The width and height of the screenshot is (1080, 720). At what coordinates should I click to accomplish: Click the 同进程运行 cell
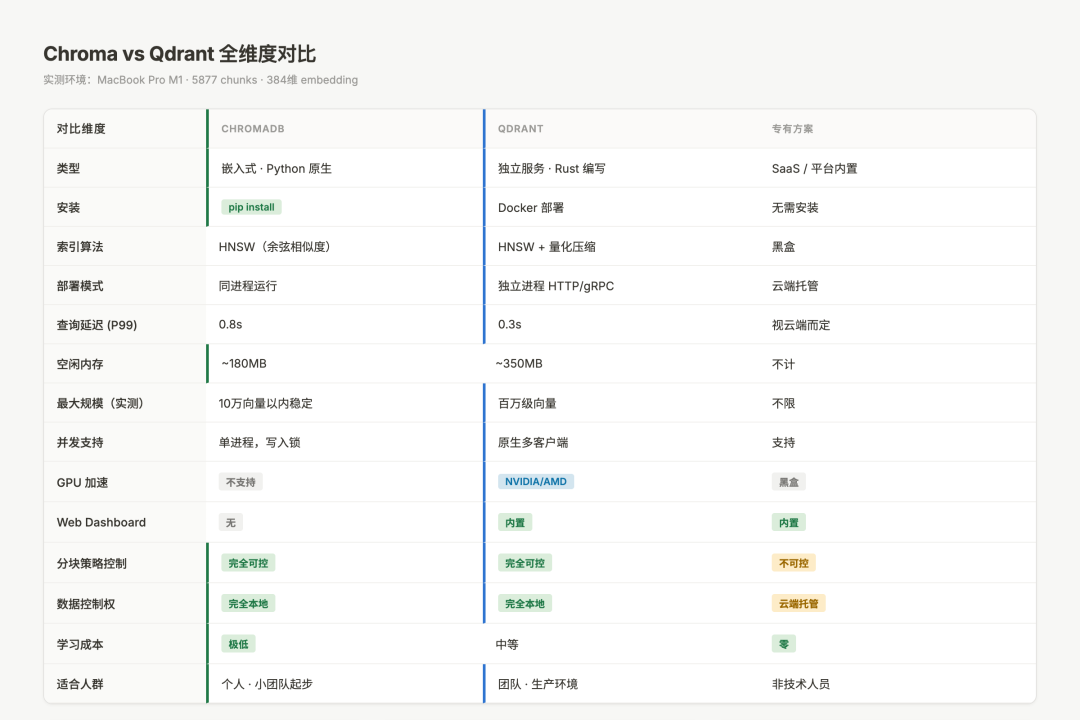pos(248,286)
